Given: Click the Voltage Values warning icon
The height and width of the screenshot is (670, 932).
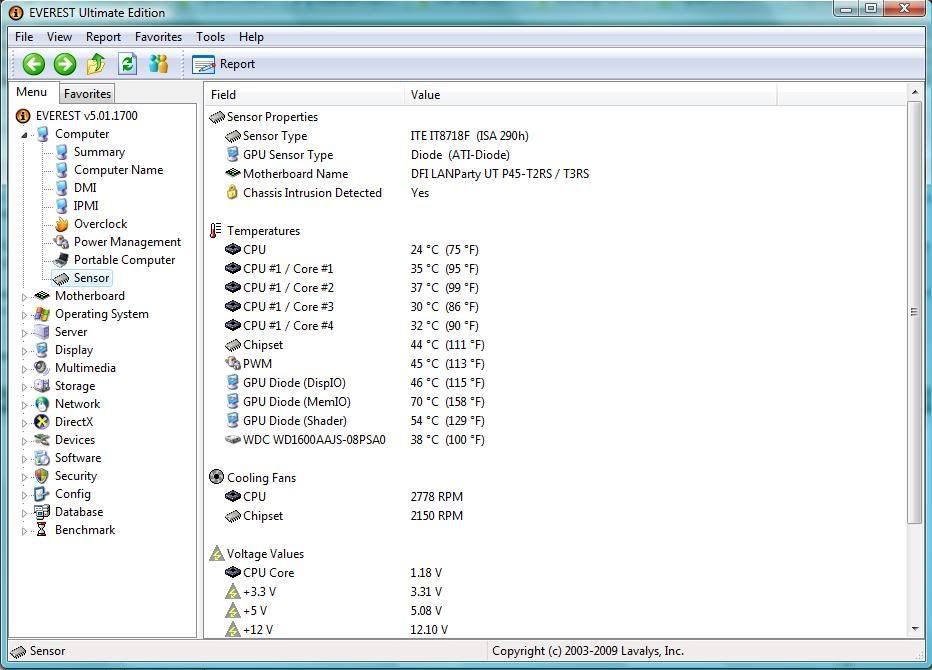Looking at the screenshot, I should coord(217,553).
